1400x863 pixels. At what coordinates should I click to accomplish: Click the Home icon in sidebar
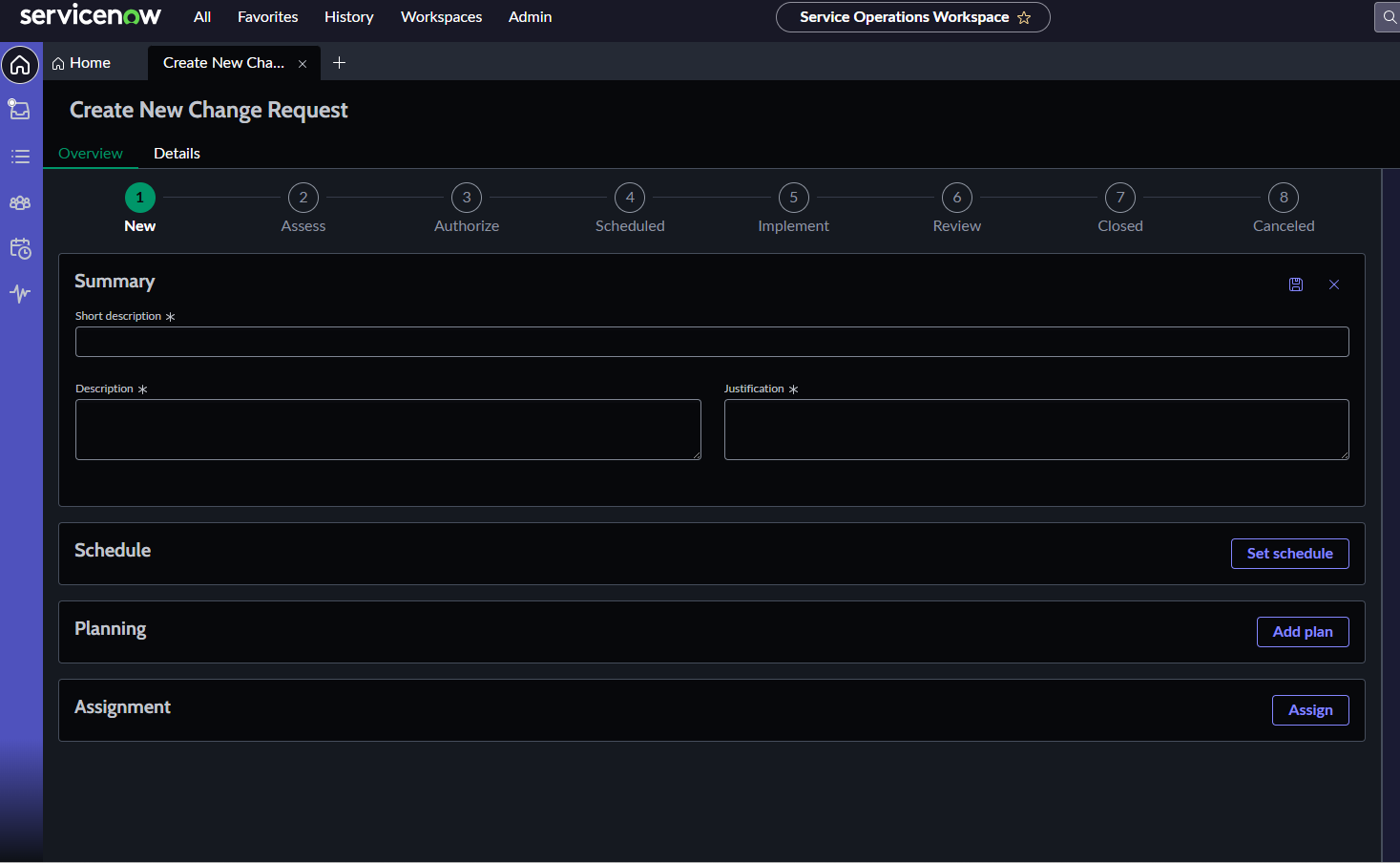coord(20,65)
